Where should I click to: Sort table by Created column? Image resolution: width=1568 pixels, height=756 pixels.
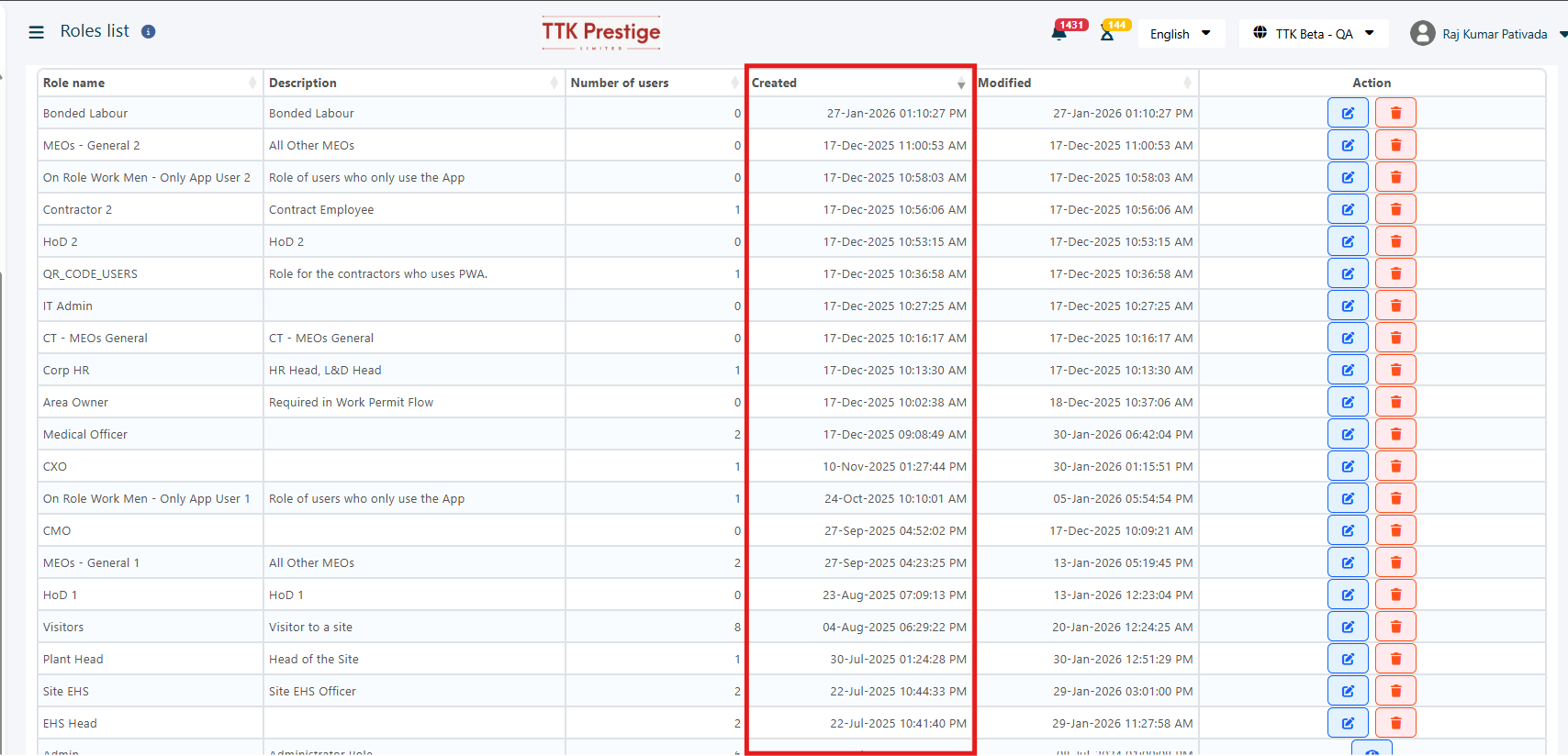click(858, 83)
